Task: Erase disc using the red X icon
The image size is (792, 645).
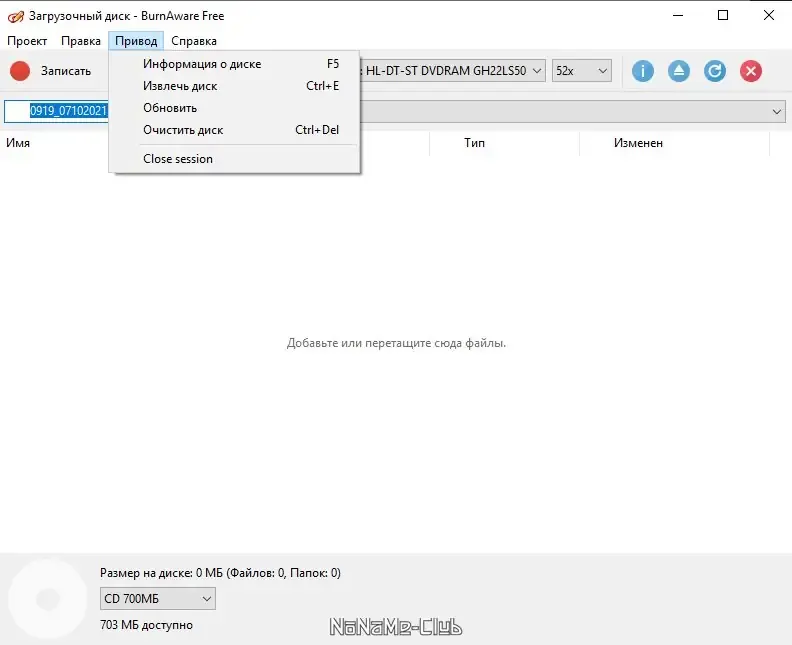Action: click(751, 71)
